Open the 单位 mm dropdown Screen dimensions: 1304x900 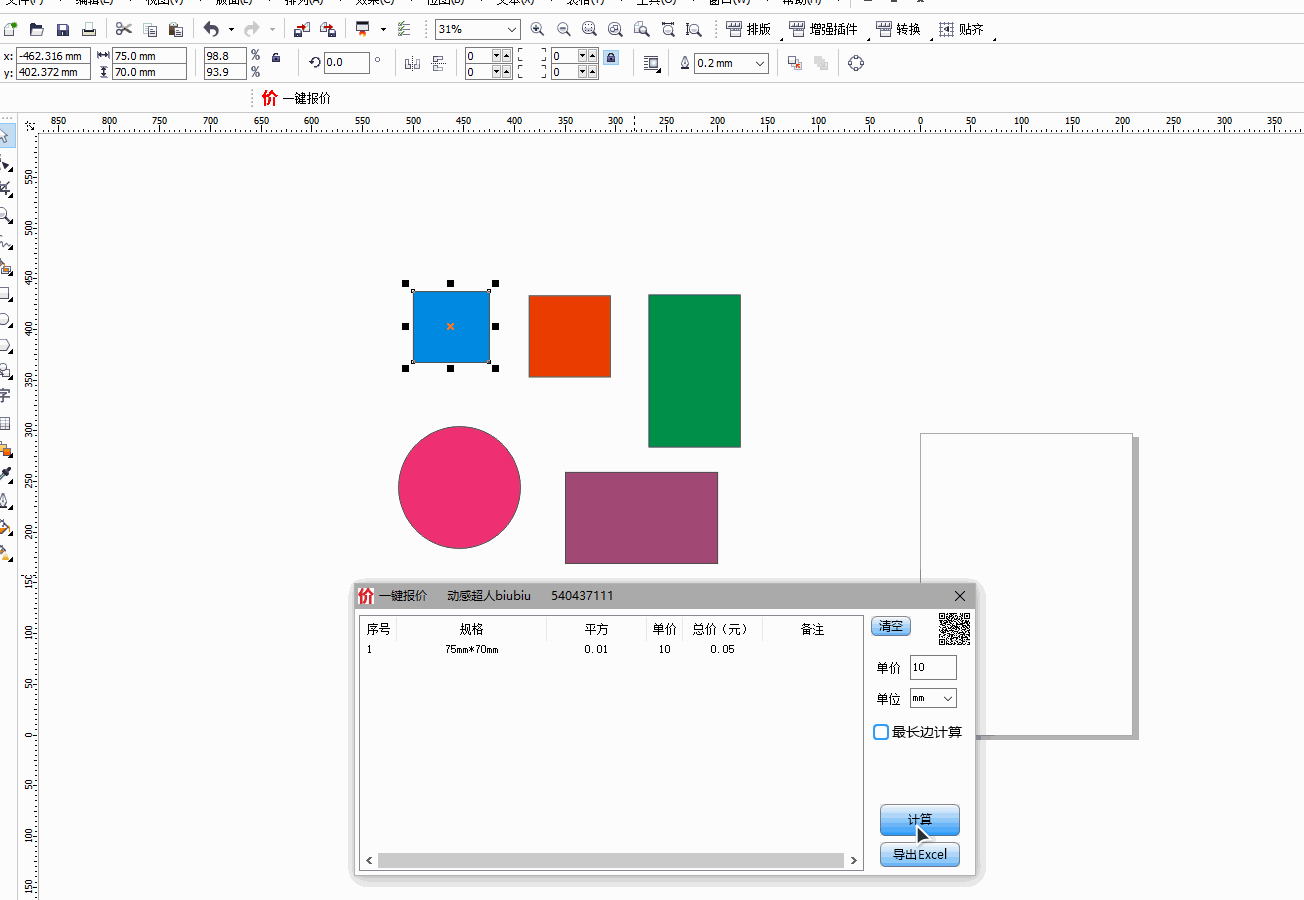949,698
